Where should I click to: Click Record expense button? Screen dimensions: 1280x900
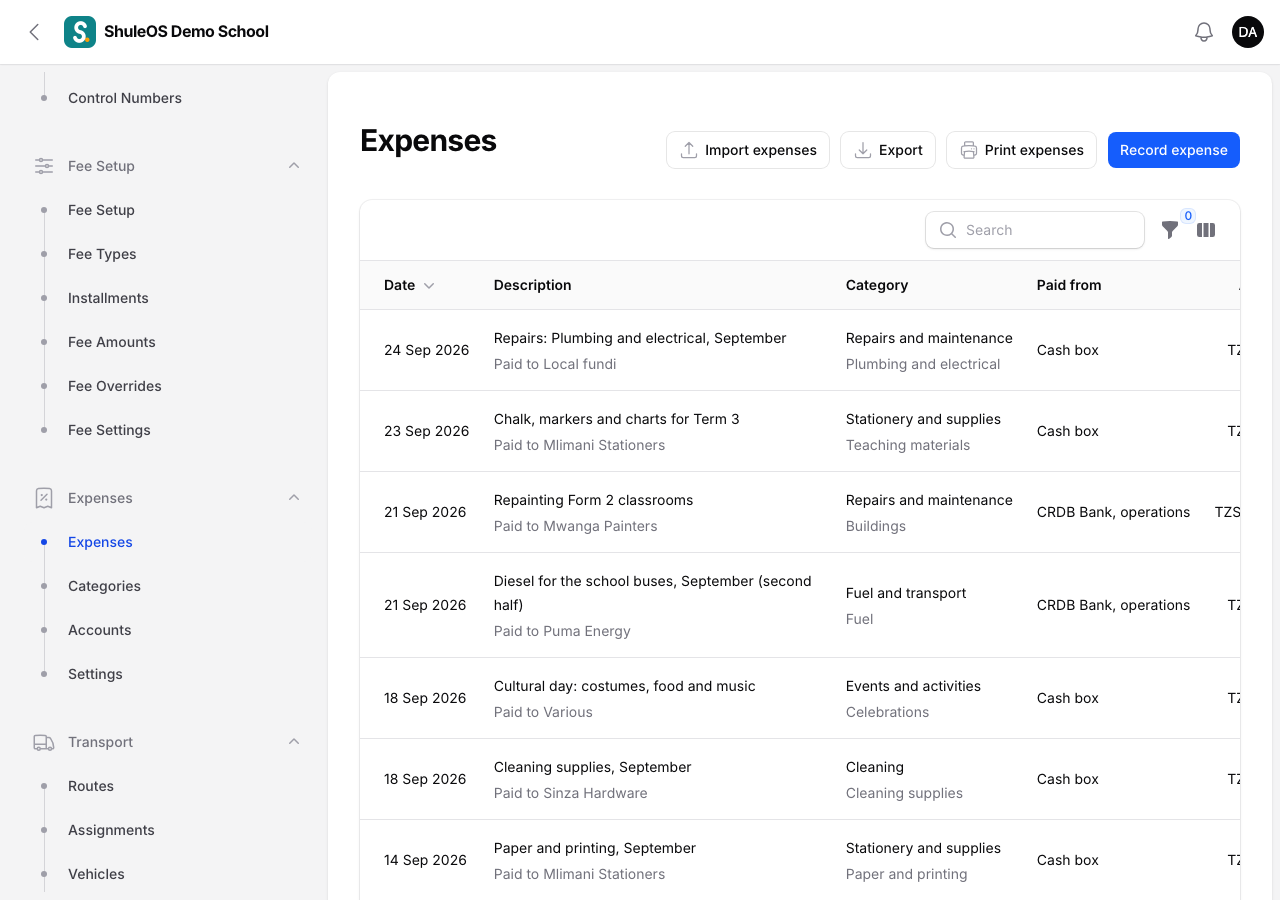[1174, 150]
